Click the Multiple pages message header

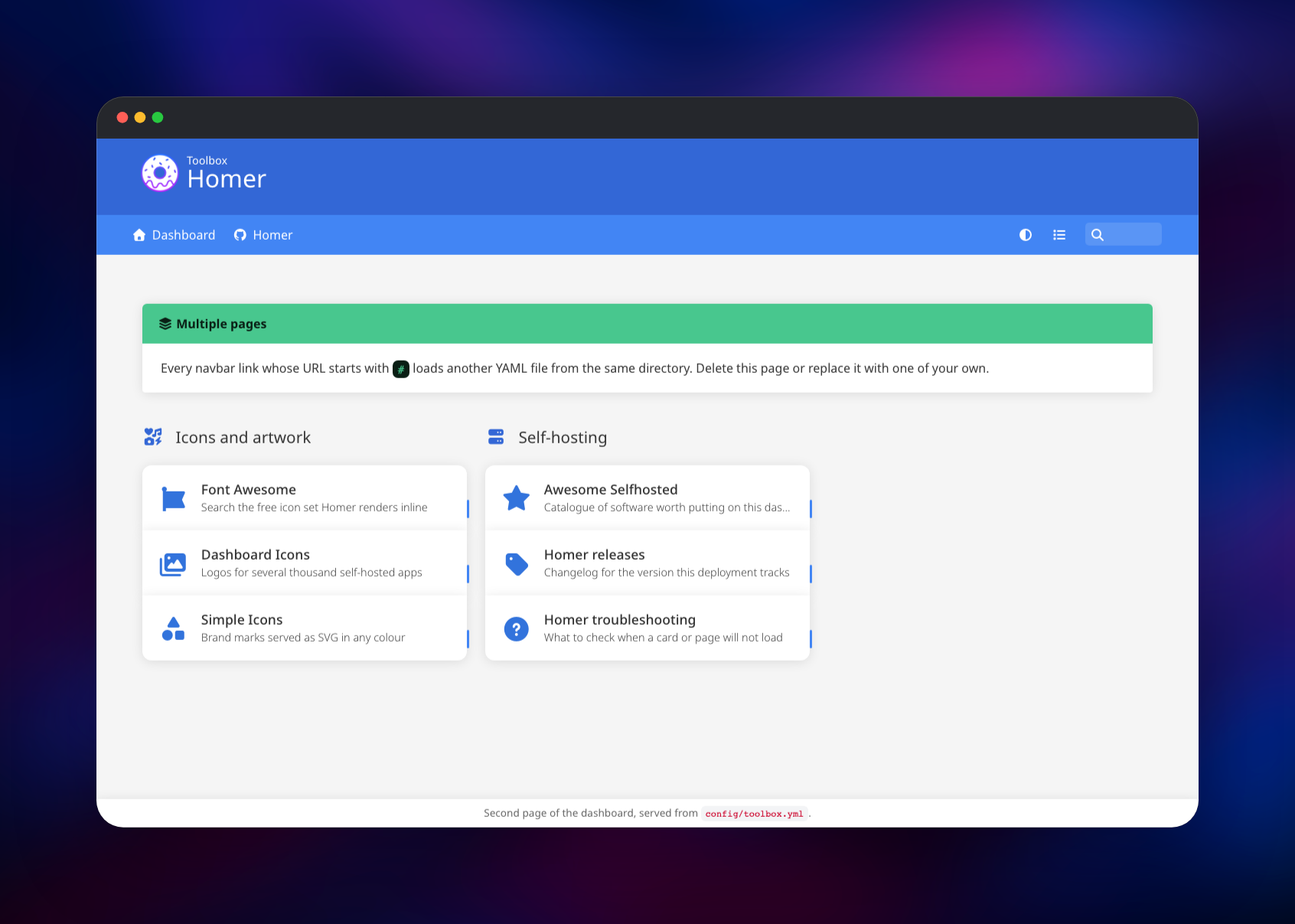point(647,324)
